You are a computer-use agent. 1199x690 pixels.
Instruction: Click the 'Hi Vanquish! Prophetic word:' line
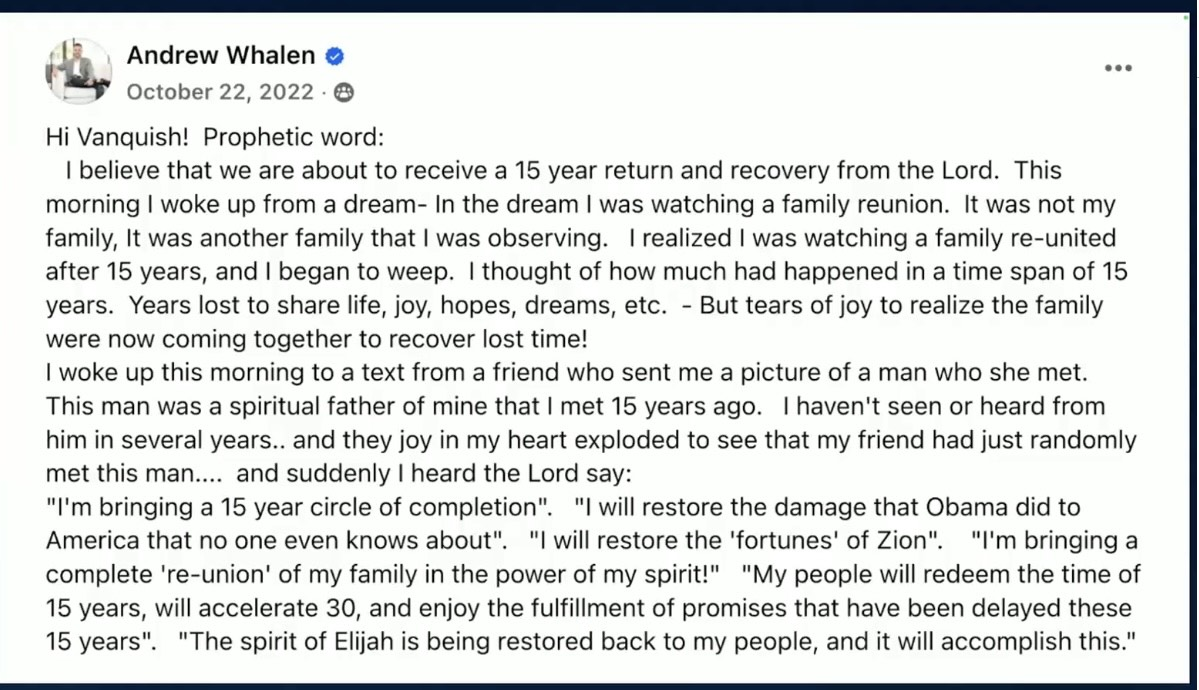[x=215, y=137]
